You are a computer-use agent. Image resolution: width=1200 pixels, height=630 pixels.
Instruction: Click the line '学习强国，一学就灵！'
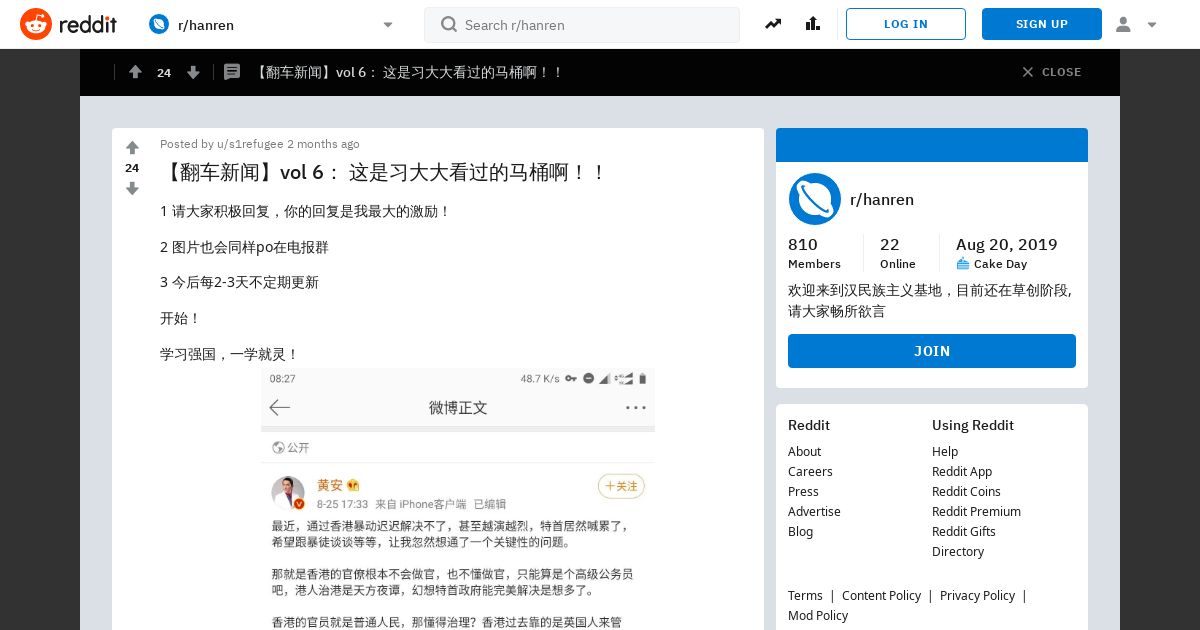coord(229,354)
